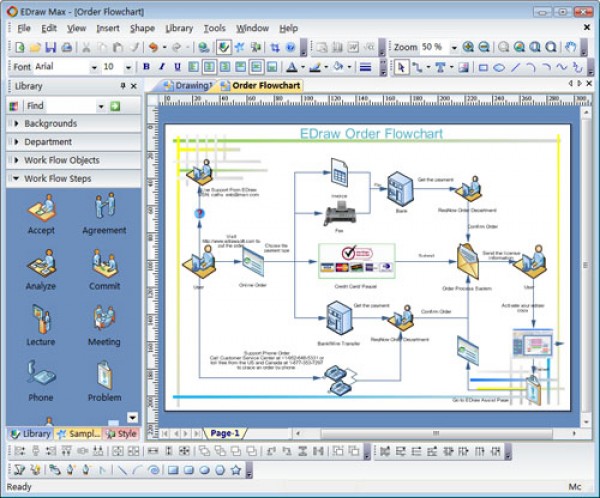Toggle Bold formatting
Viewport: 600px width, 498px height.
pos(146,67)
